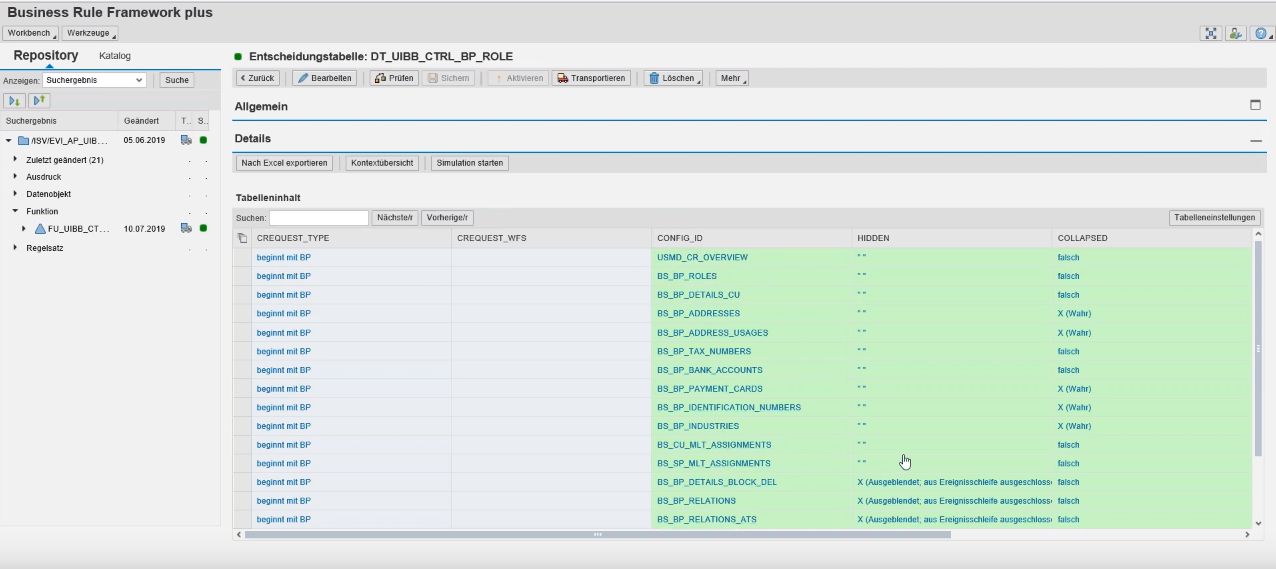The image size is (1276, 569).
Task: Click the Transportieren truck button
Action: (591, 78)
